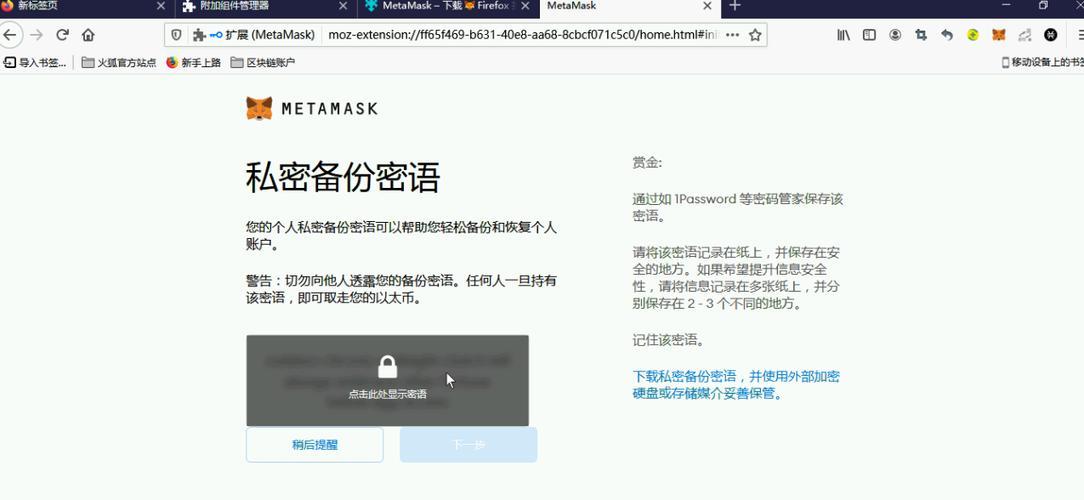The height and width of the screenshot is (500, 1084).
Task: Click the MetaMask fox extension icon in toolbar
Action: (x=998, y=35)
